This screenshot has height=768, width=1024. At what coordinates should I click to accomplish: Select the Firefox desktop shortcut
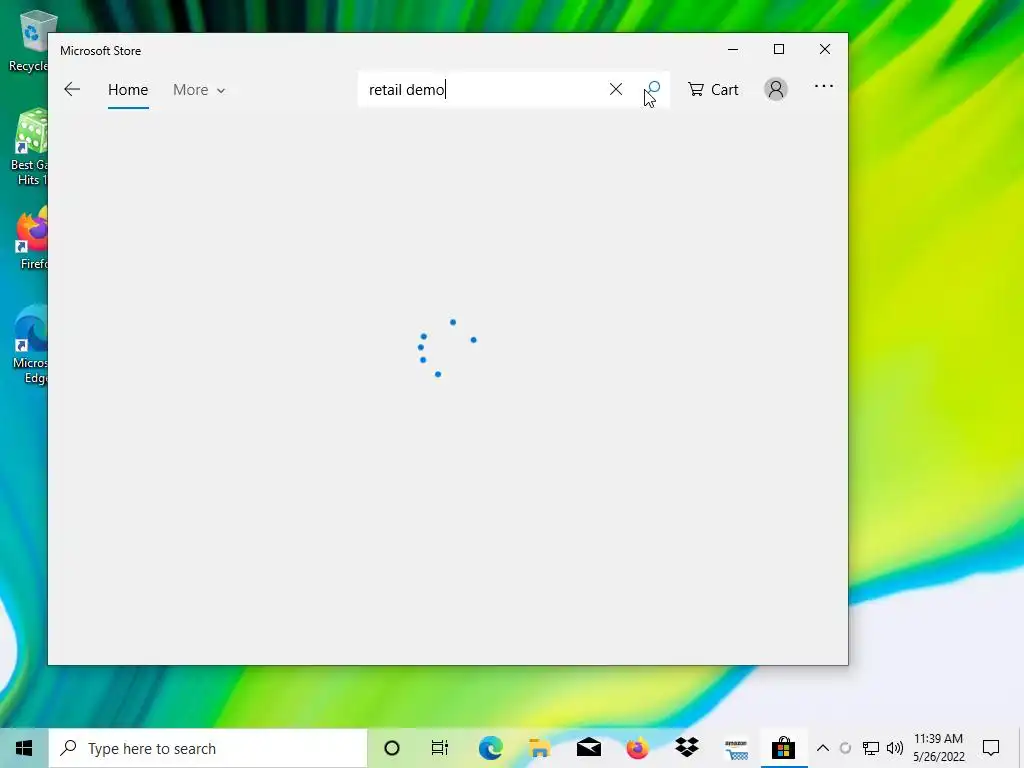pyautogui.click(x=31, y=240)
